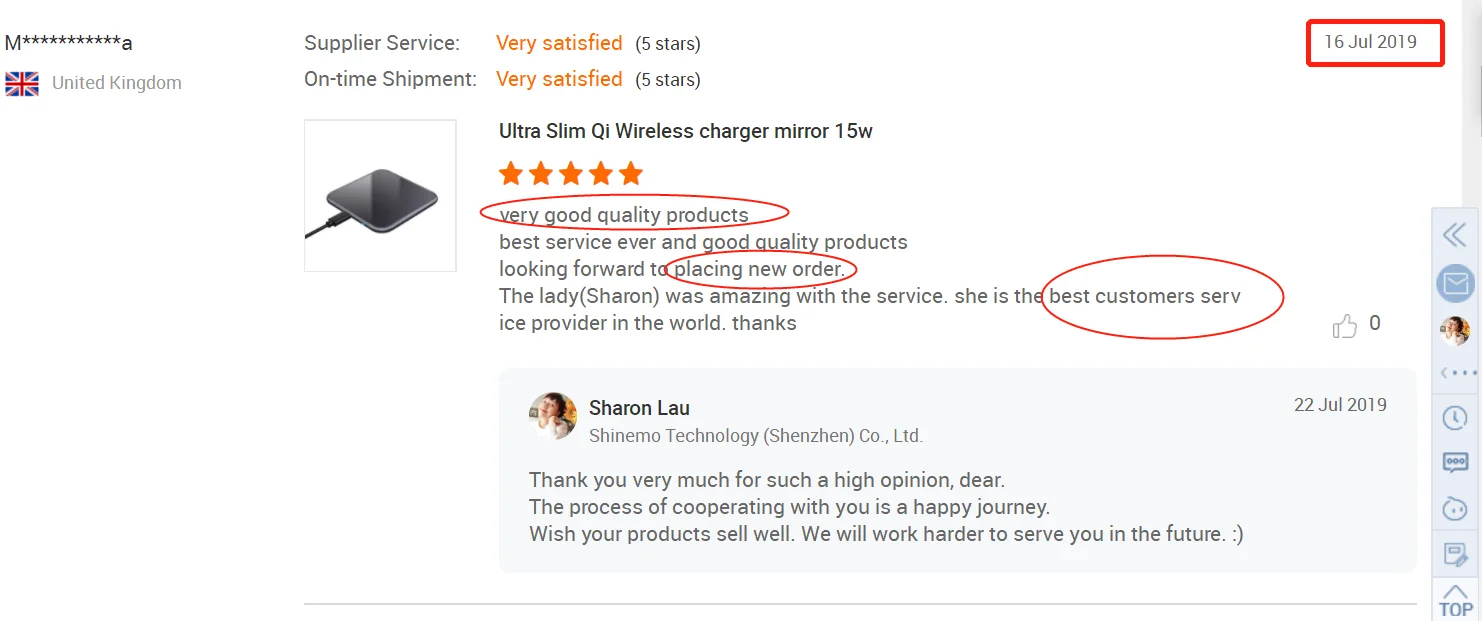Like the review with thumbs-up icon
The width and height of the screenshot is (1482, 621).
pos(1345,325)
